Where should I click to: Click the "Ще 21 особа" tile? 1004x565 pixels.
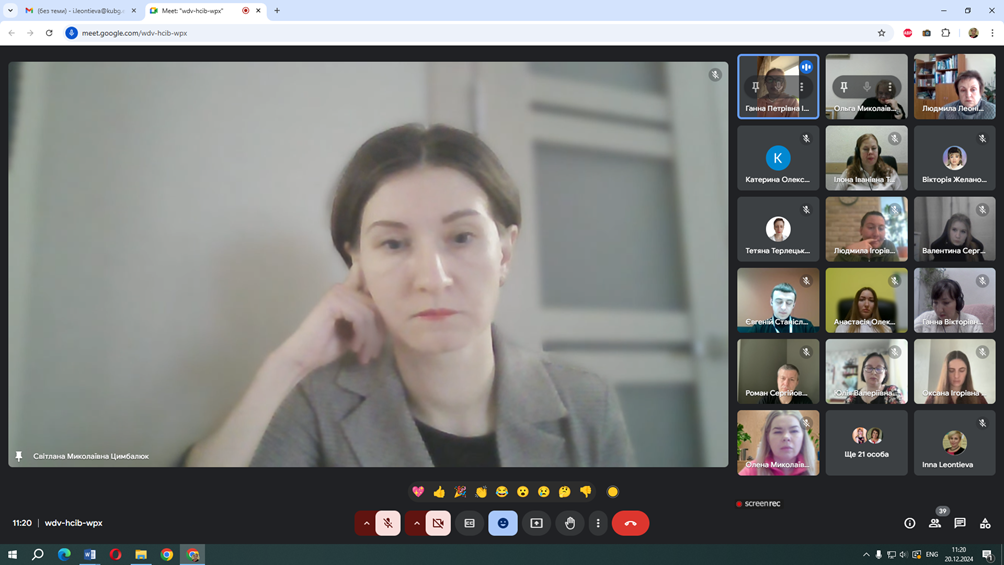coord(866,442)
